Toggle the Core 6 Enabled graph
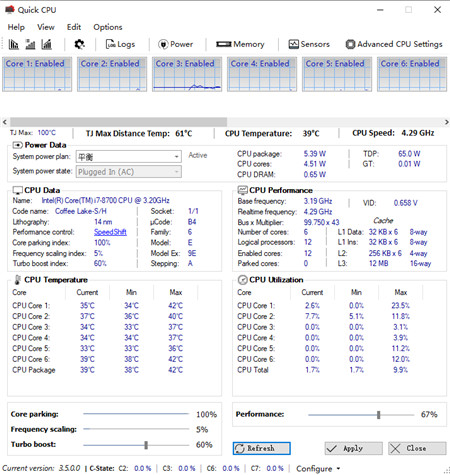The width and height of the screenshot is (450, 475). pos(412,74)
